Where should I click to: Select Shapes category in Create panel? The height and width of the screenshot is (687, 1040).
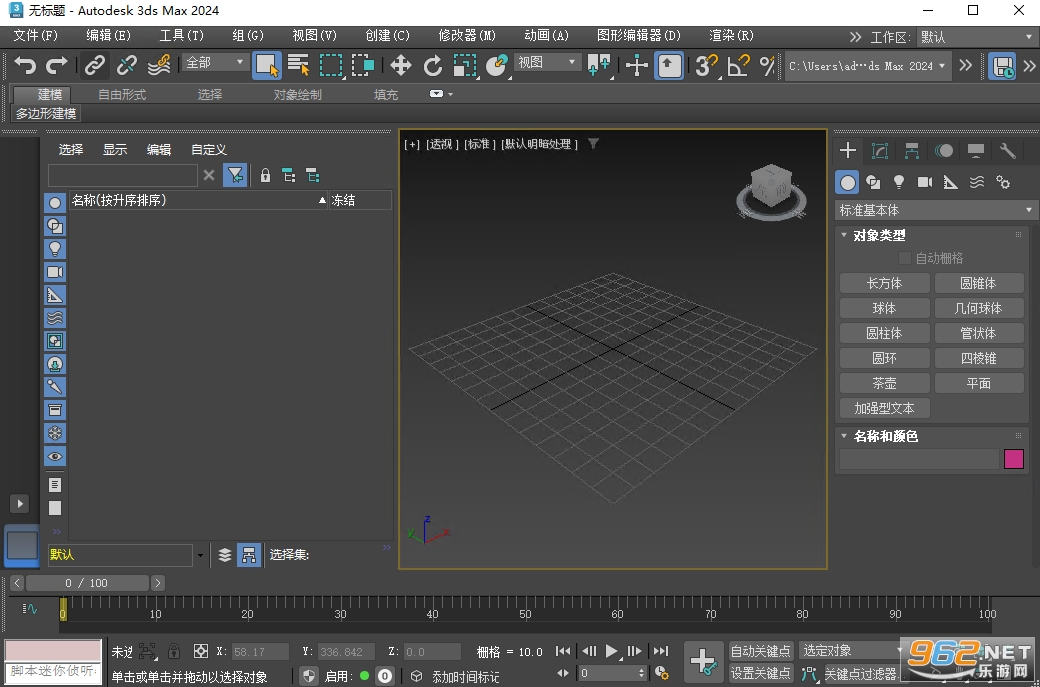(874, 182)
